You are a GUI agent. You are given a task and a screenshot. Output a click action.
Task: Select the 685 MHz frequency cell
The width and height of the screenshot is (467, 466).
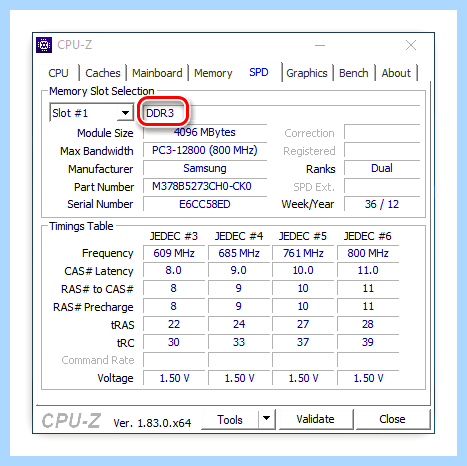click(x=239, y=253)
